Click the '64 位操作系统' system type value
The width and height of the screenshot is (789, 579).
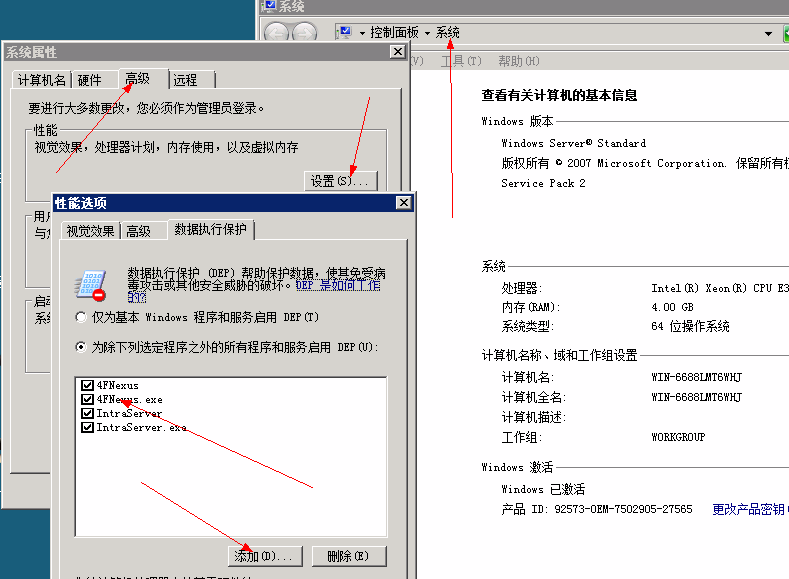(690, 326)
